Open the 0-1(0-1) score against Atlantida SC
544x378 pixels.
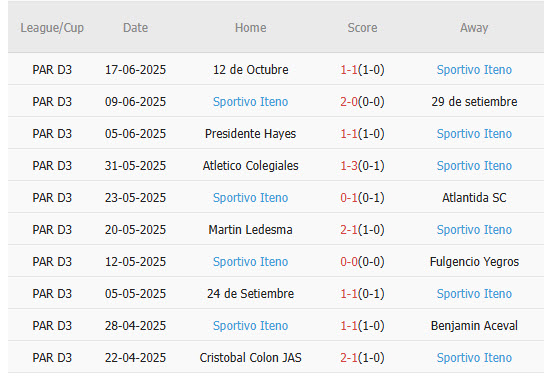[x=362, y=198]
